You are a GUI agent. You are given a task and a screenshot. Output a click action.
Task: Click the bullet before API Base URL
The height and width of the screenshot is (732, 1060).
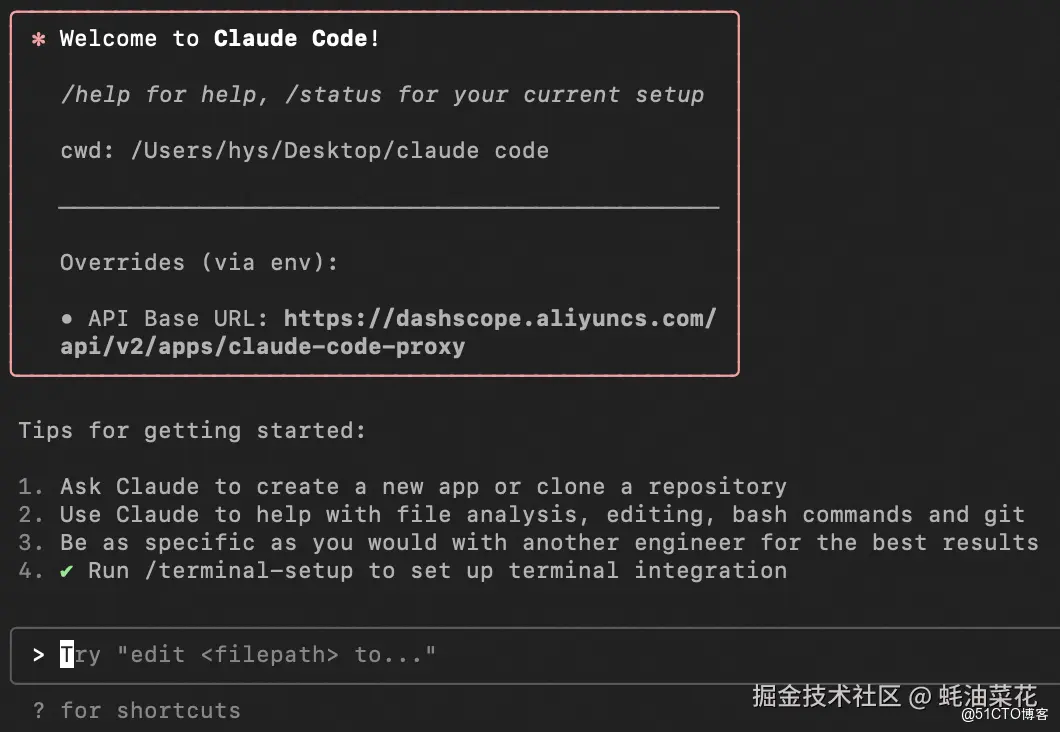[x=67, y=318]
